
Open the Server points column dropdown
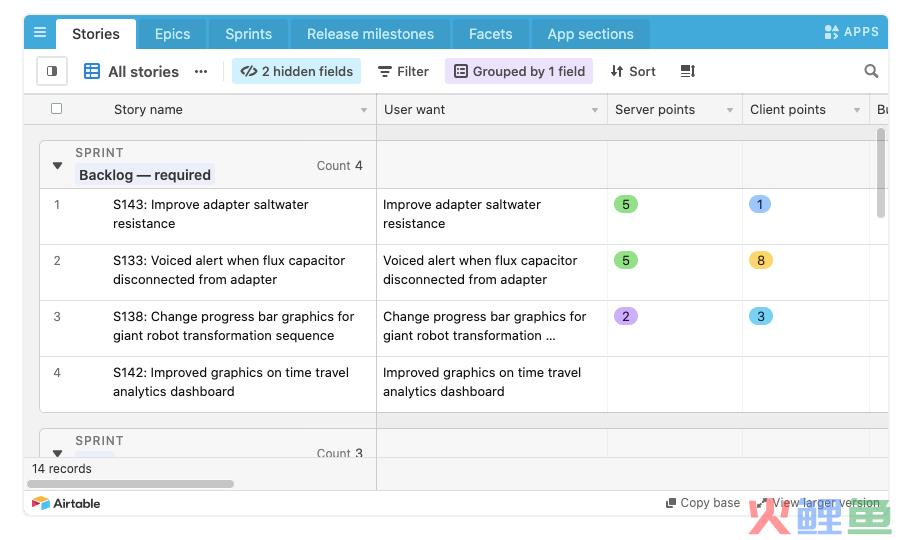729,110
